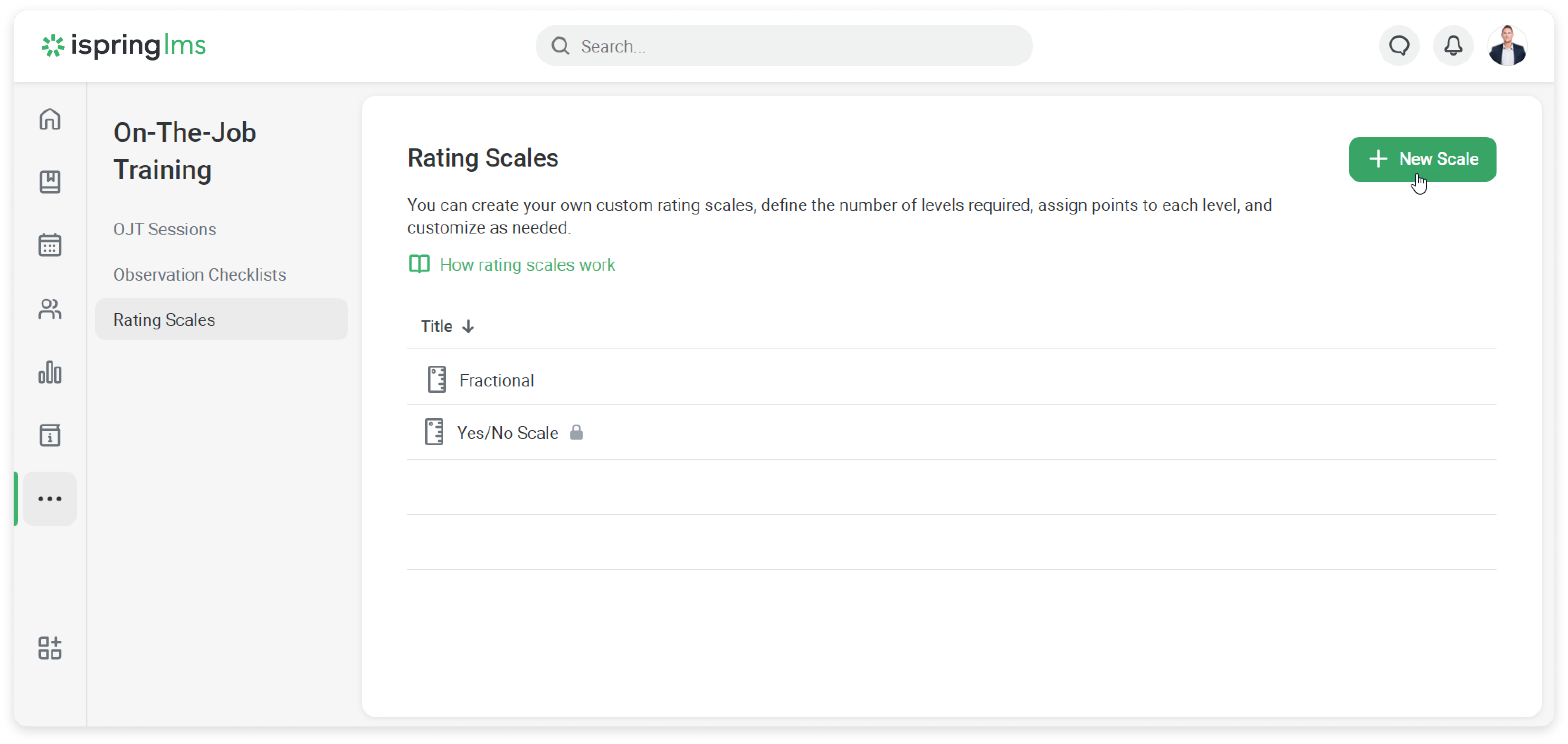The width and height of the screenshot is (1568, 744).
Task: Open the info page icon in sidebar
Action: click(x=50, y=435)
